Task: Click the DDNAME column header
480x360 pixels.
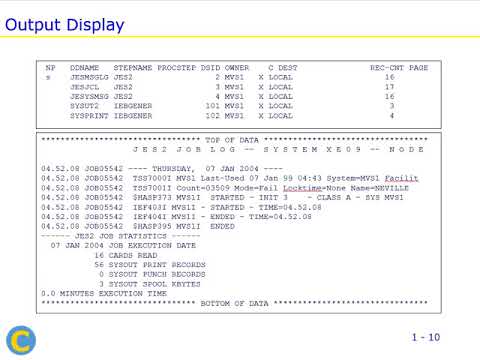Action: pyautogui.click(x=84, y=68)
